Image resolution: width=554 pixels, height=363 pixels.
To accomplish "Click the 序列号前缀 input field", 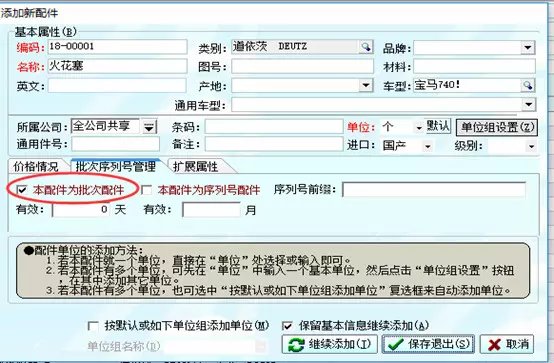I will (x=434, y=190).
